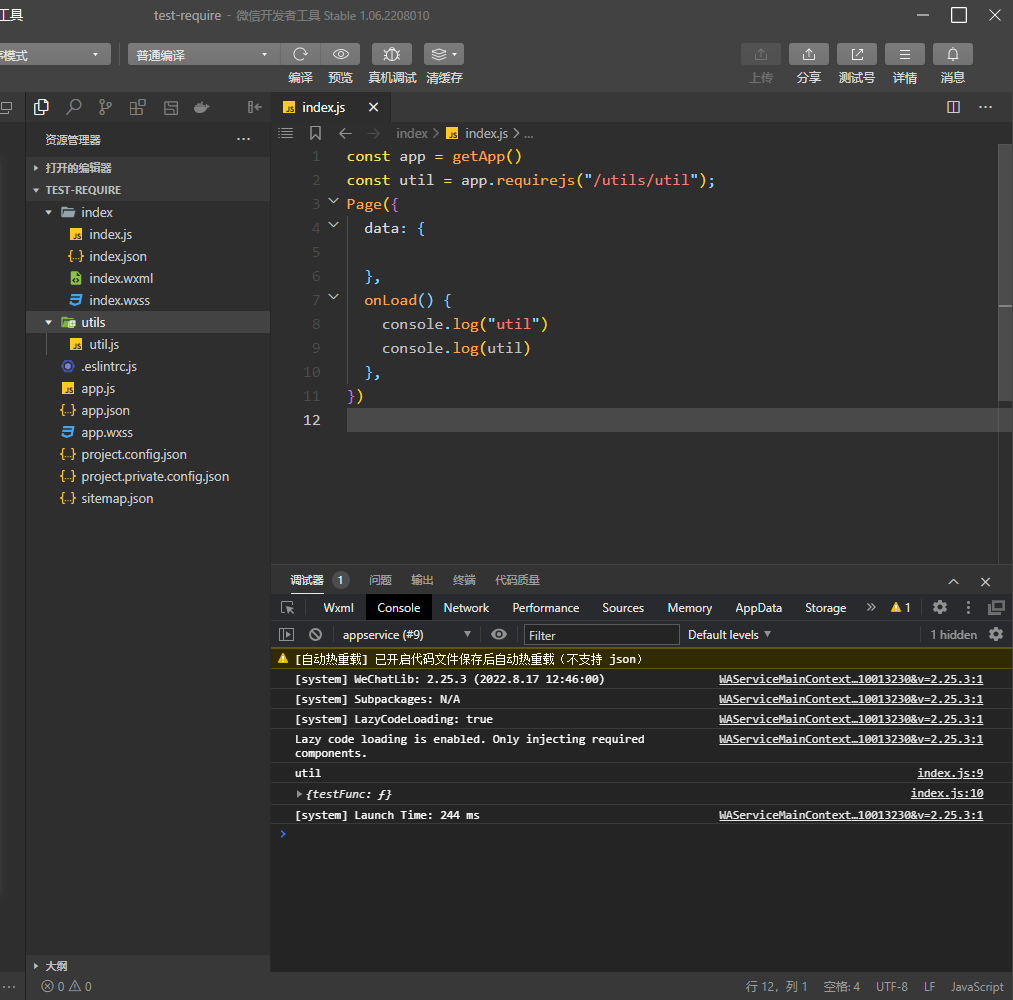Screen dimensions: 1013x1000
Task: Click the clear console icon
Action: click(315, 634)
